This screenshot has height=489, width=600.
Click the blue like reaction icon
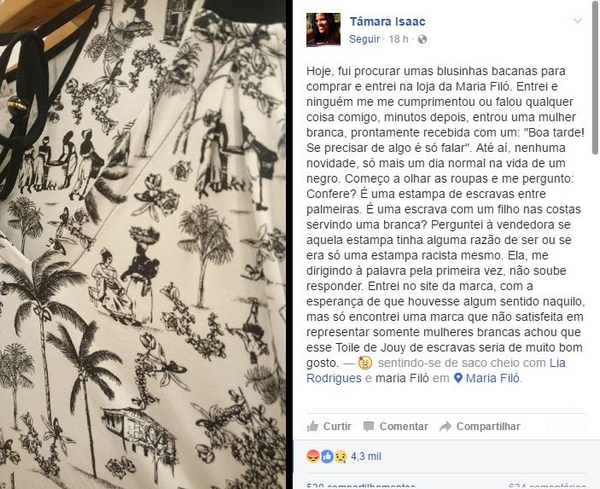click(327, 456)
